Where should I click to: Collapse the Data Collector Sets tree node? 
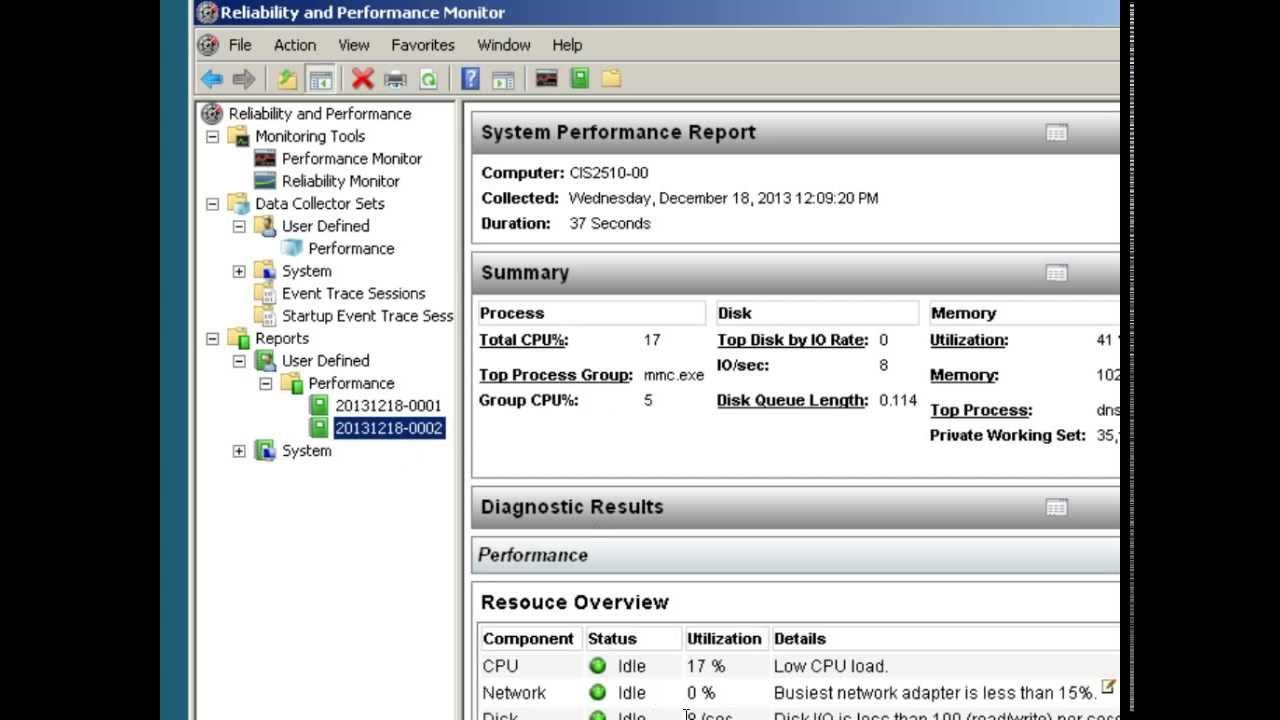pos(210,203)
